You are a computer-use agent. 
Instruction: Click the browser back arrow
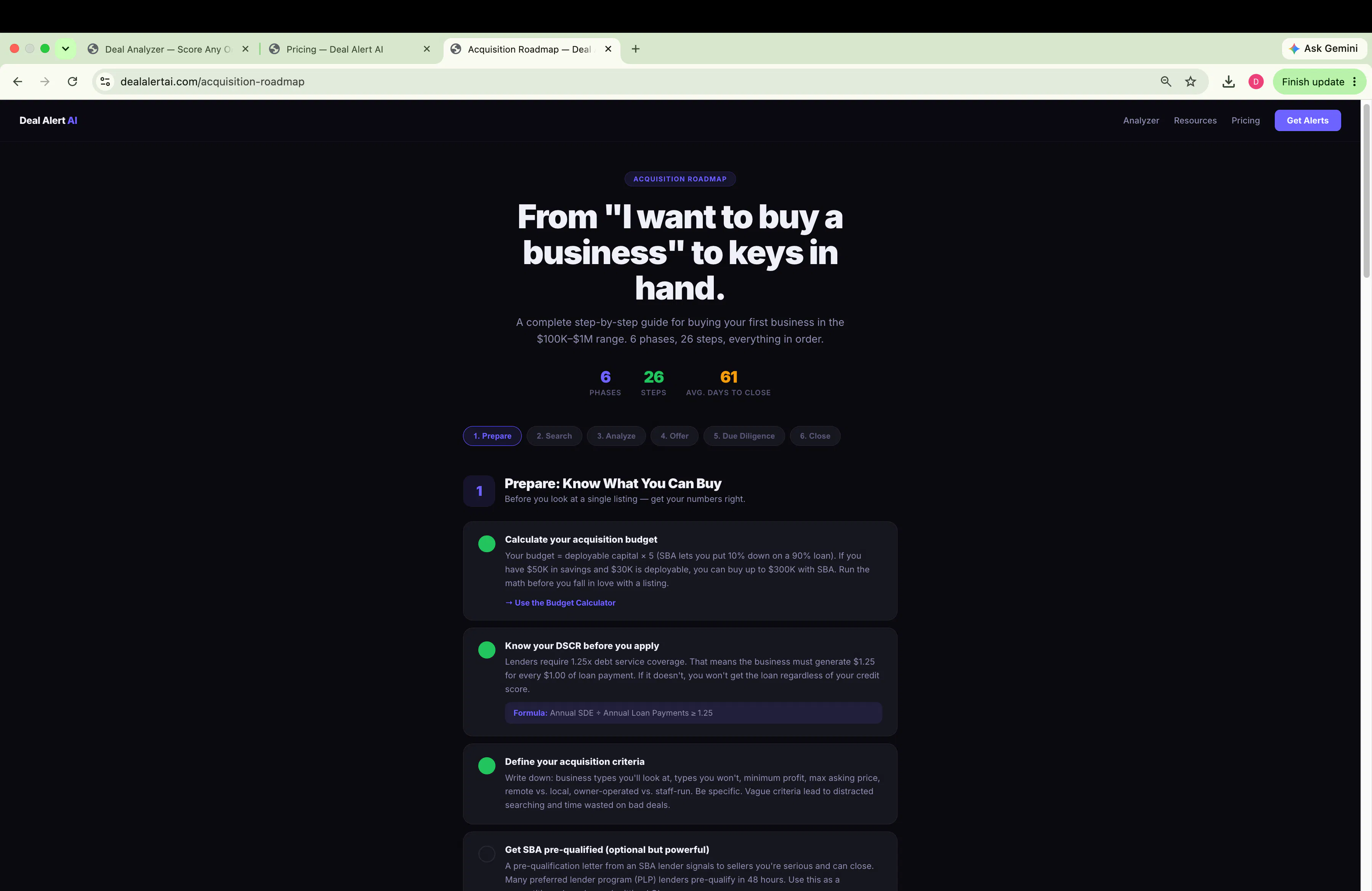point(18,82)
